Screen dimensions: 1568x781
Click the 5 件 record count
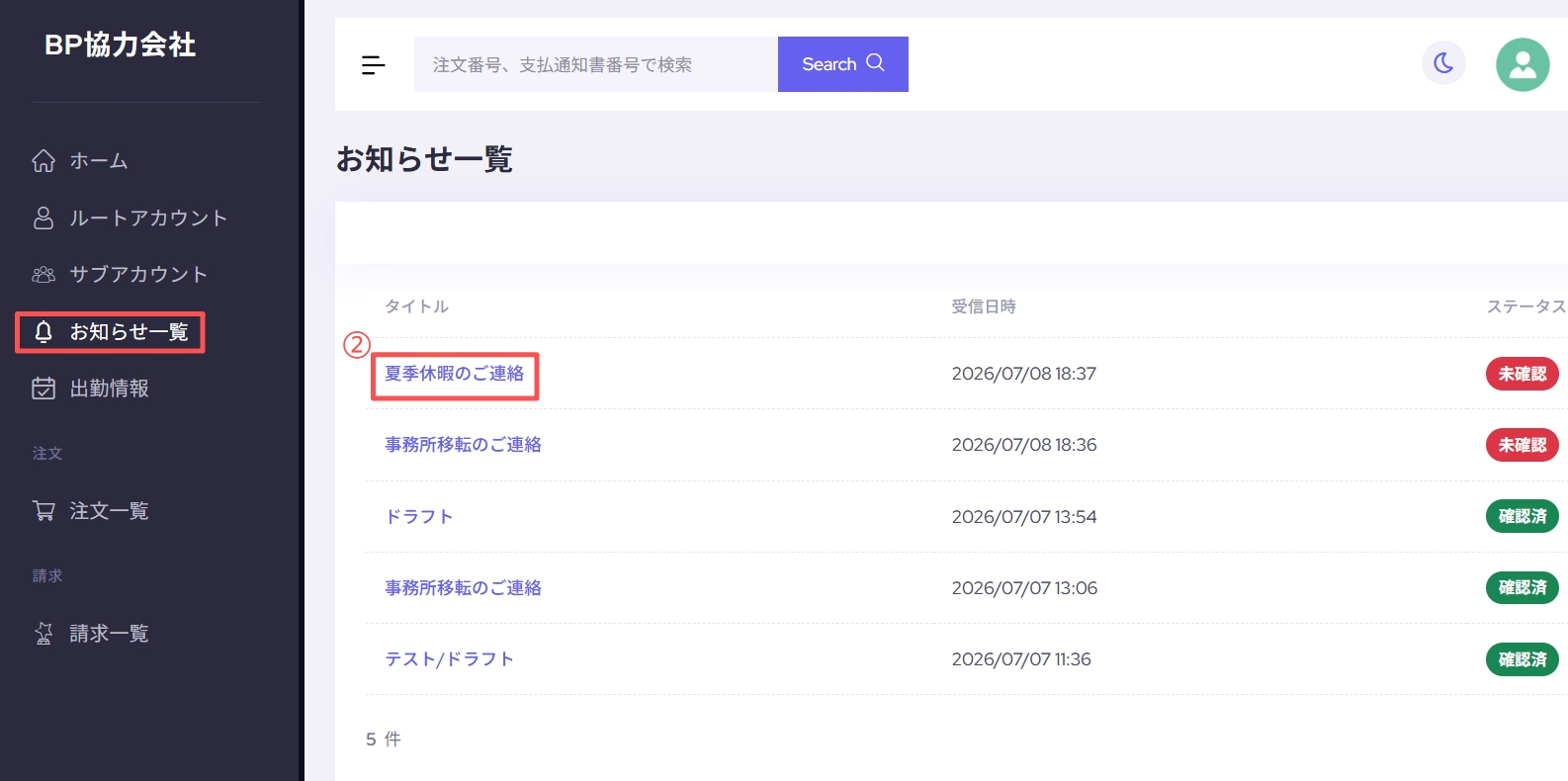pos(384,739)
